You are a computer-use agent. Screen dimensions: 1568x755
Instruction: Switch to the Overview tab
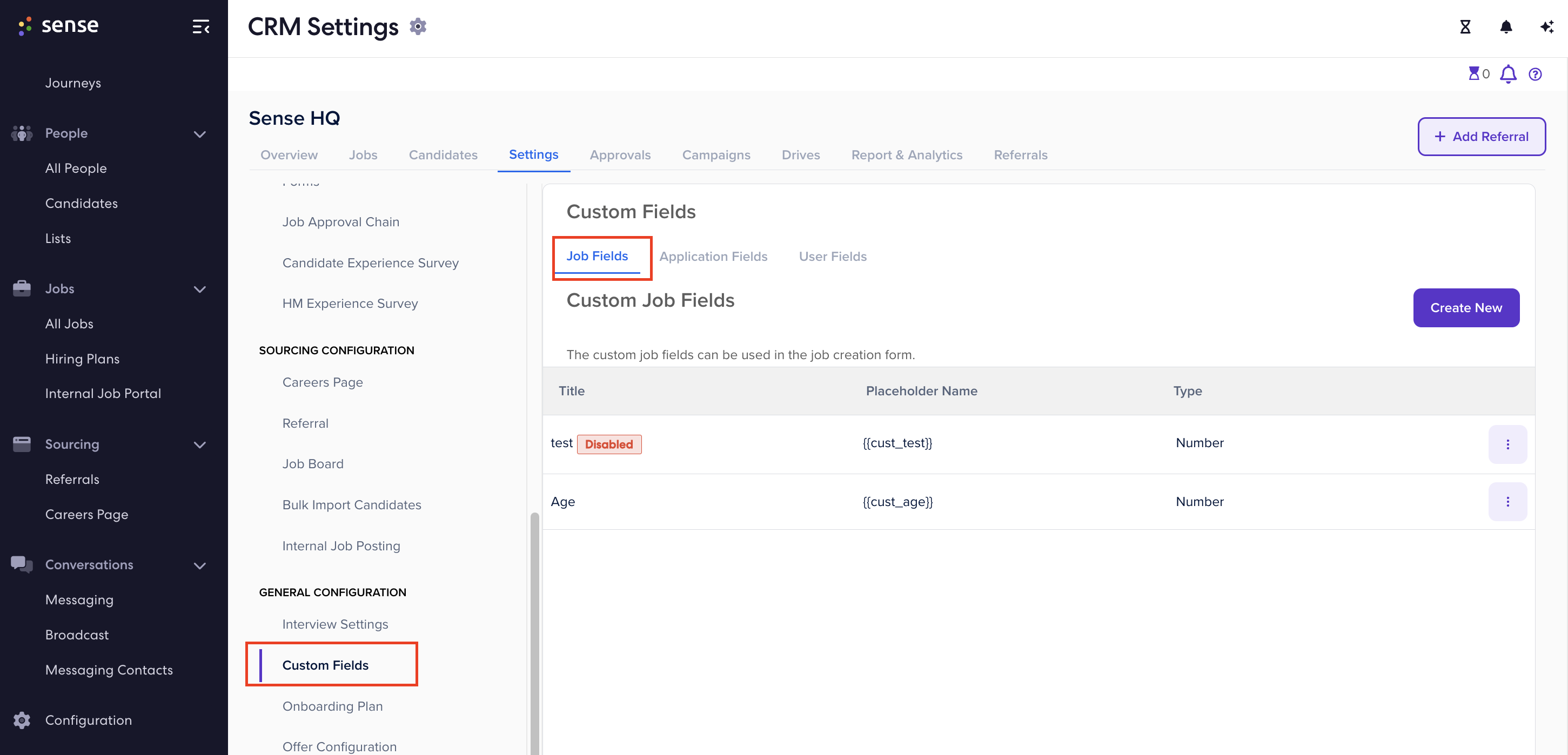click(289, 155)
